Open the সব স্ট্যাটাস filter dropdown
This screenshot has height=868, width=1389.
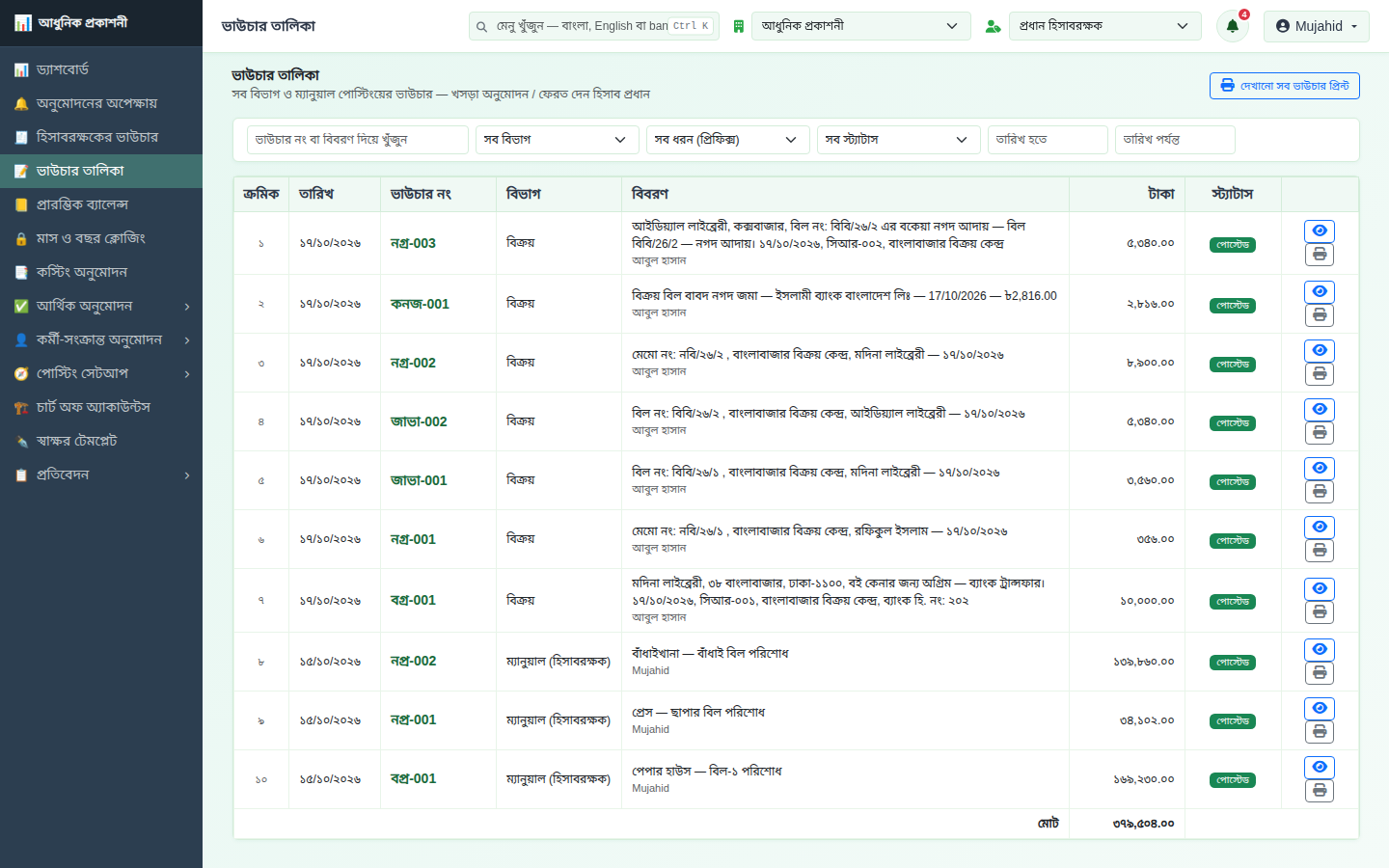tap(898, 140)
